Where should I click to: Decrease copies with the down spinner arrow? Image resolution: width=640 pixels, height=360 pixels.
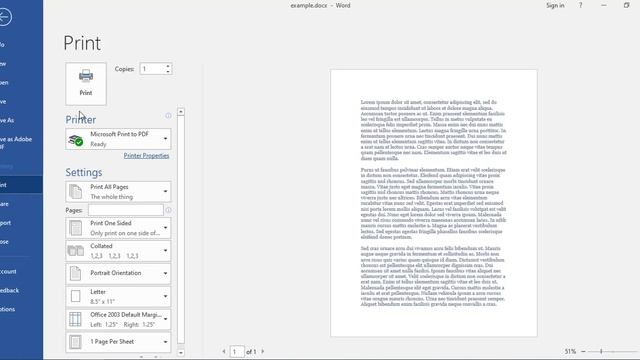[x=168, y=72]
